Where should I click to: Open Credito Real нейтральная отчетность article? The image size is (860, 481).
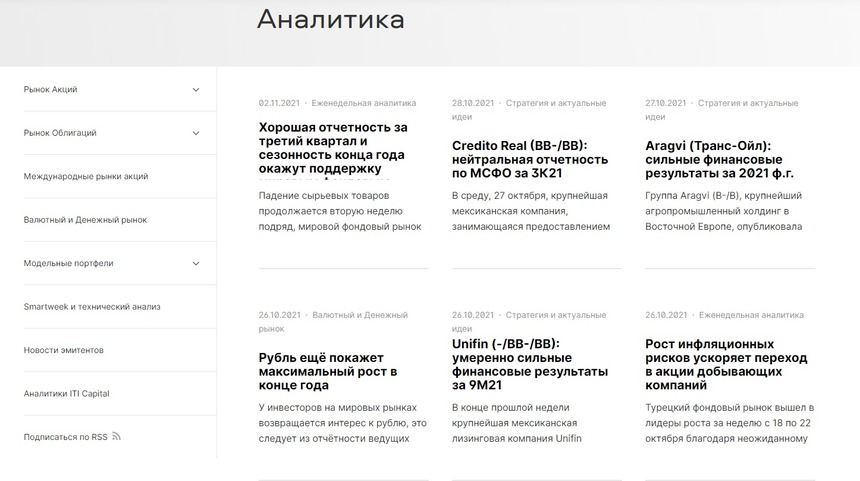tap(530, 159)
